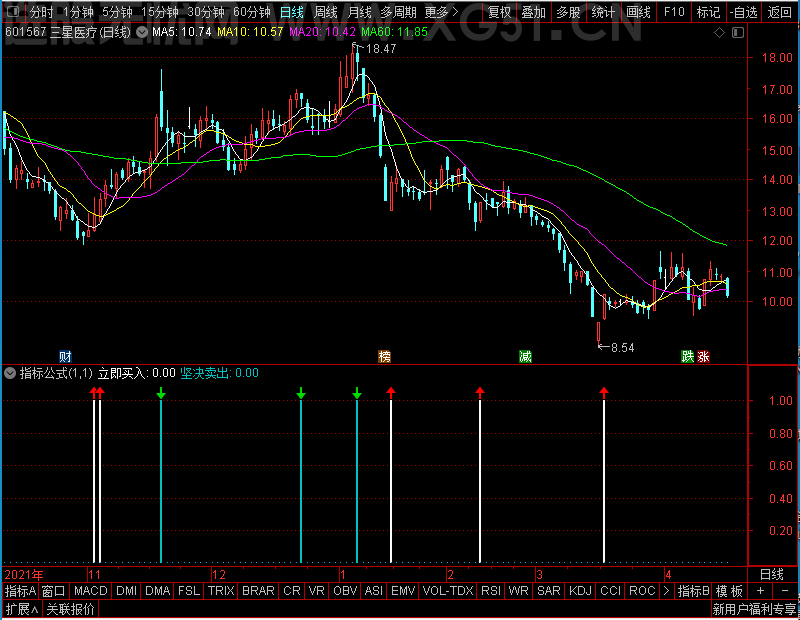Click the 日线 label on time axis
The width and height of the screenshot is (800, 620).
coord(771,574)
